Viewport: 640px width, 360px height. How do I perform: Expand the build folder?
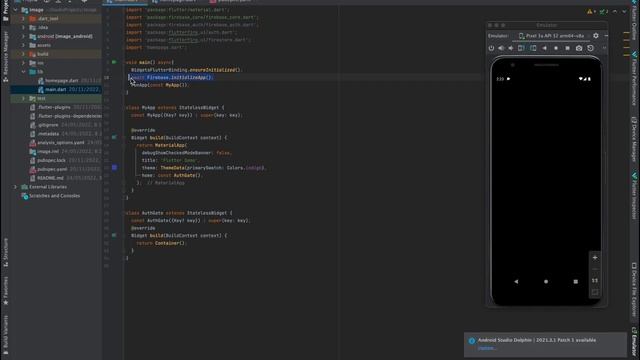click(x=23, y=54)
